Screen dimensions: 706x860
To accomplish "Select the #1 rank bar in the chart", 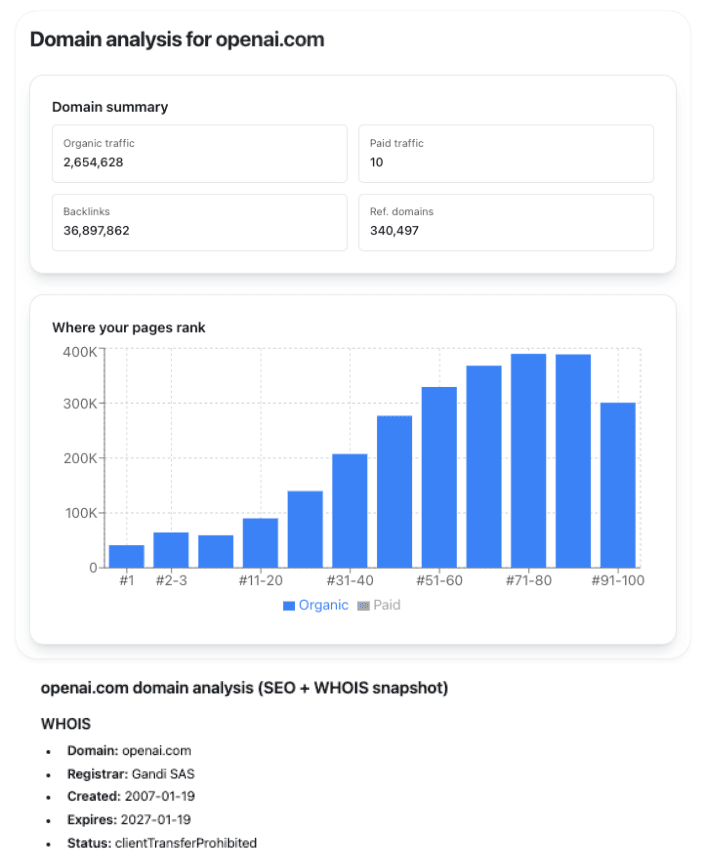I will pyautogui.click(x=127, y=556).
